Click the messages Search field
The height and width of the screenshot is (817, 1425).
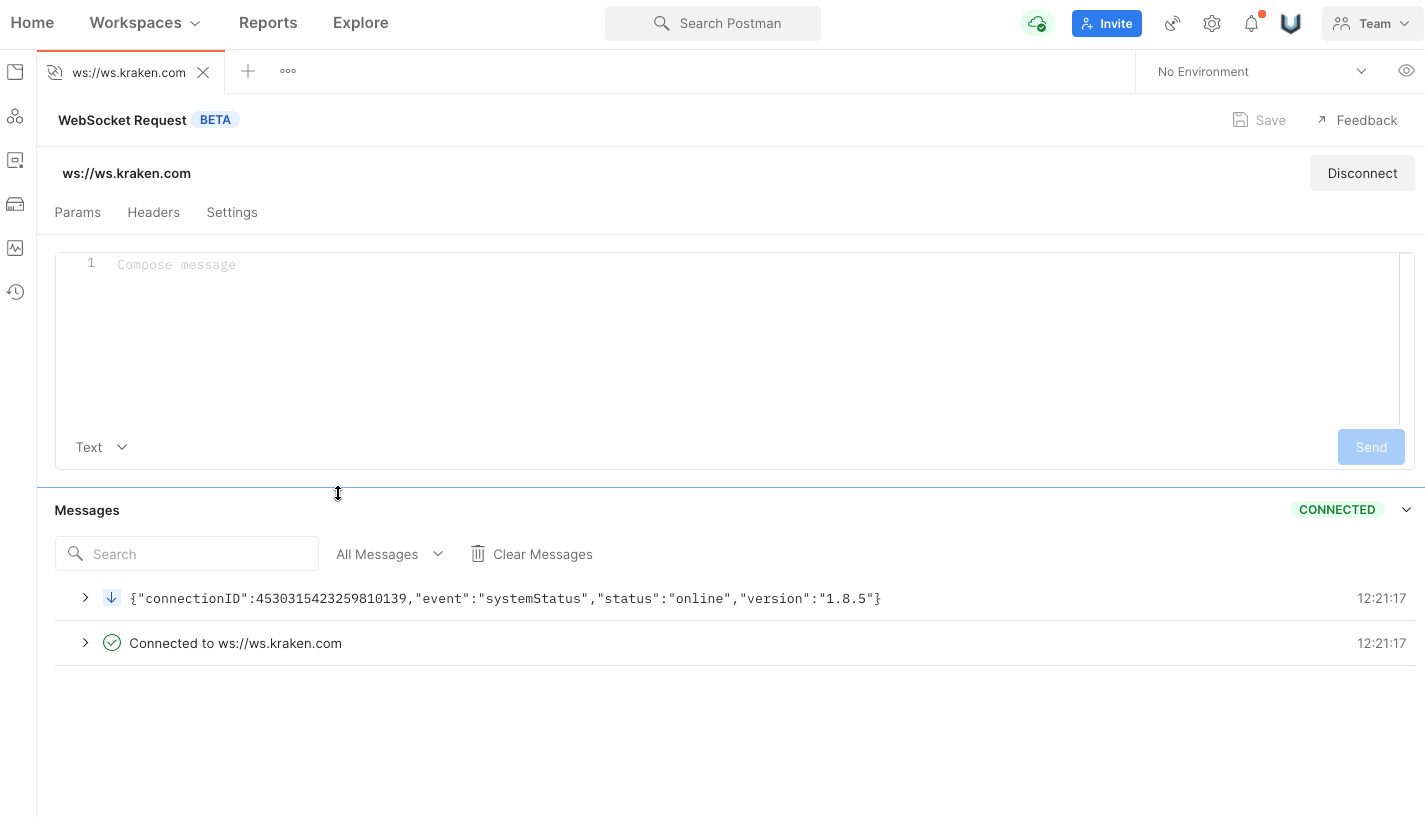click(187, 554)
